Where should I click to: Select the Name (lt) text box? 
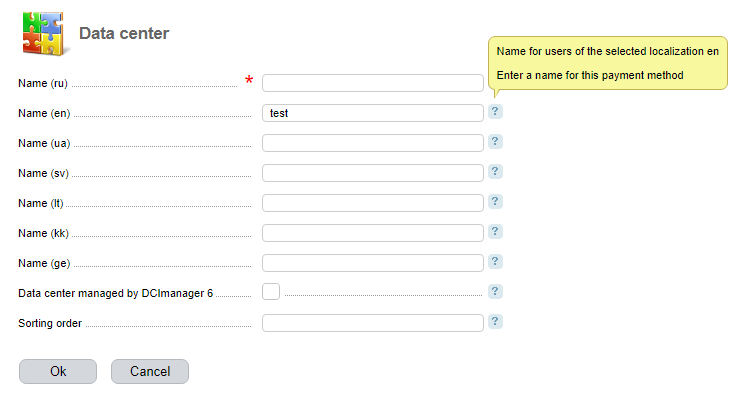tap(372, 203)
